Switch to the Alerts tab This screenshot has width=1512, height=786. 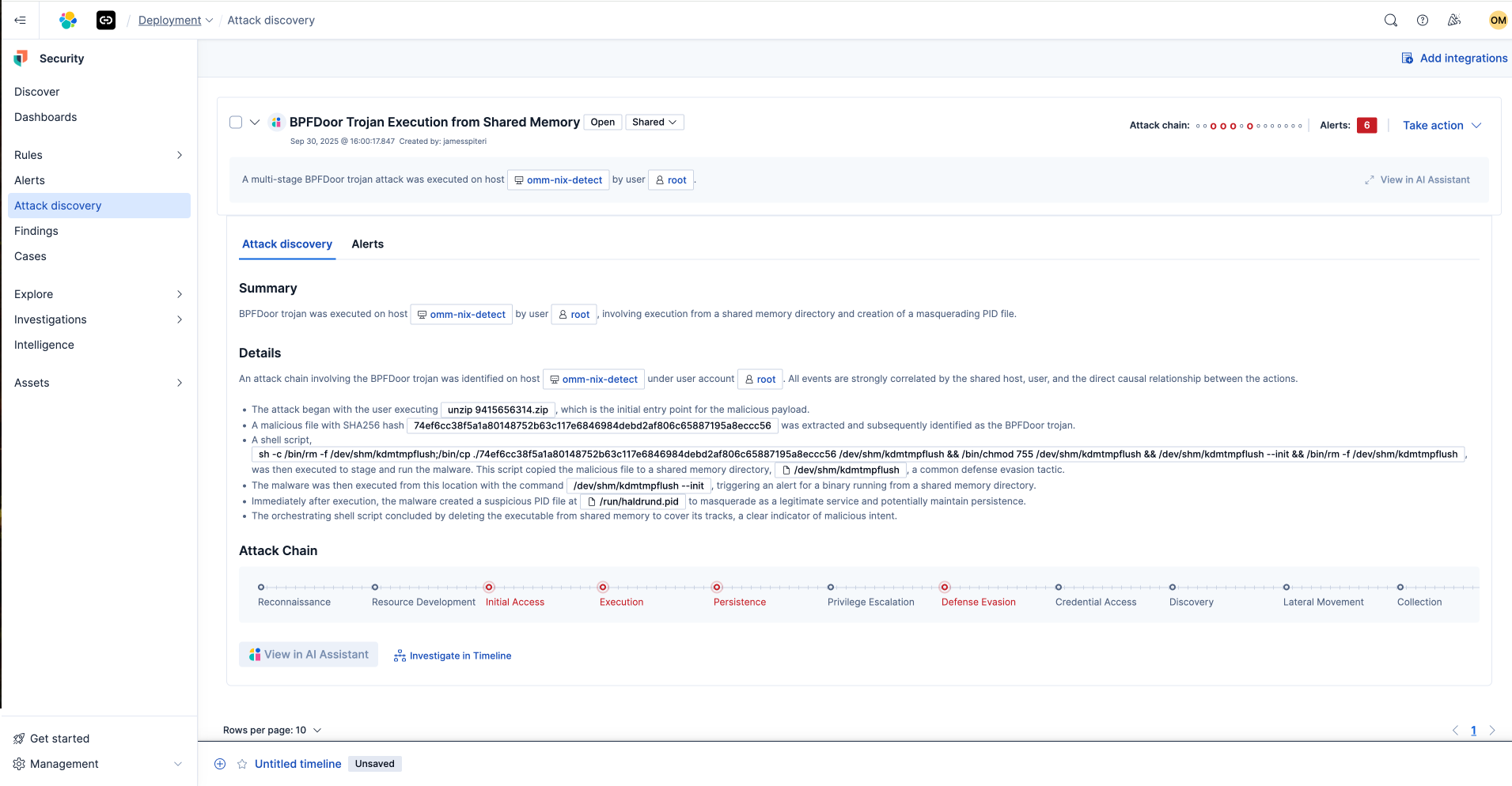coord(367,244)
